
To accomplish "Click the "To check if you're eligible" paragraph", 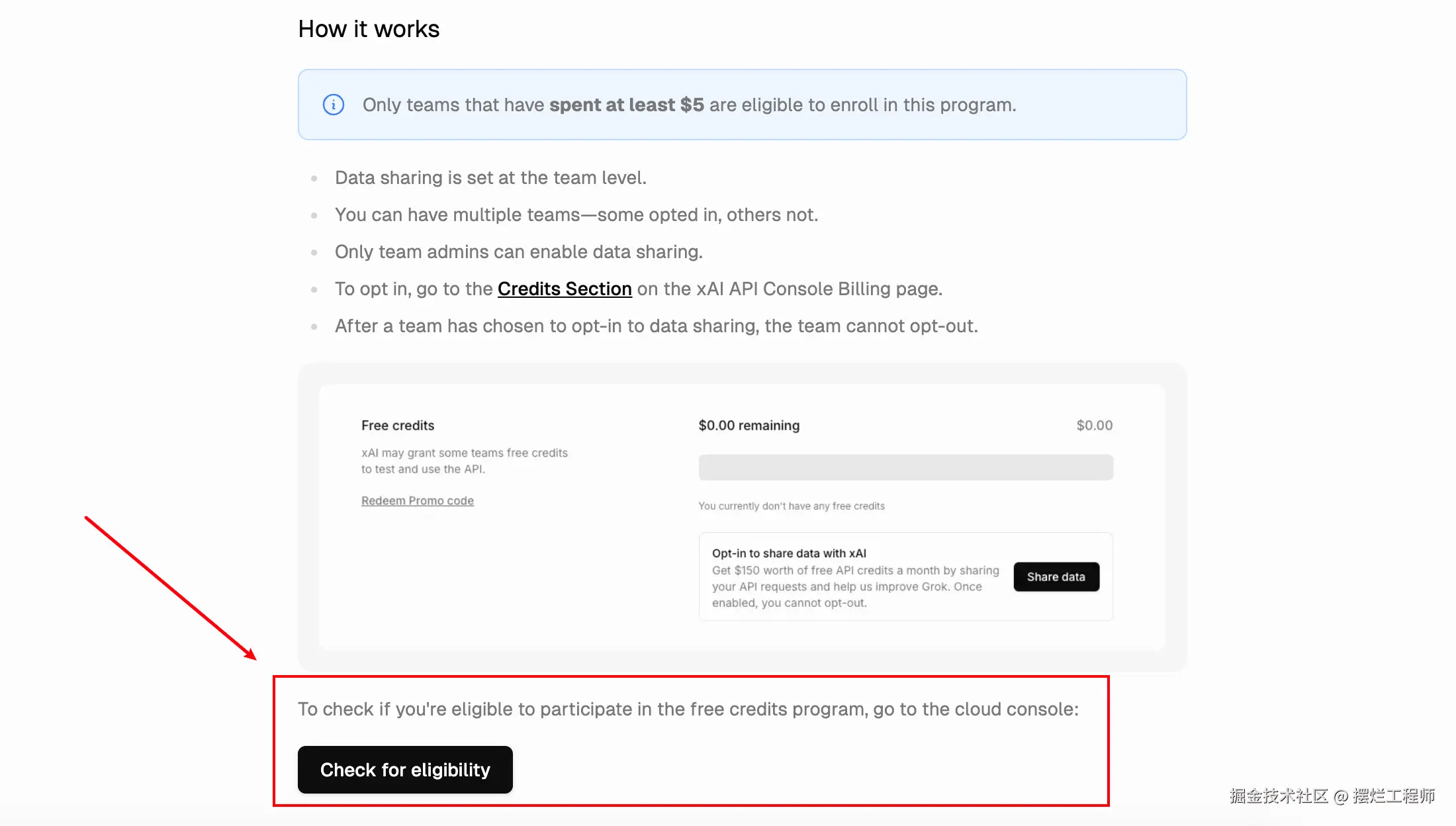I will tap(688, 709).
